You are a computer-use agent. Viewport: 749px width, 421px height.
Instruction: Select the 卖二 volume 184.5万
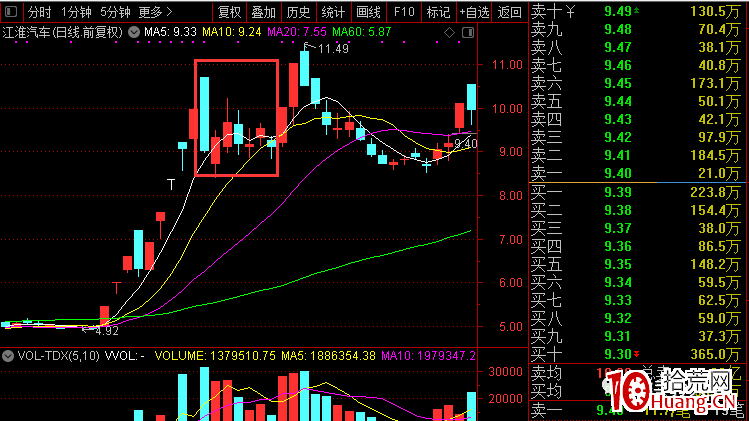tap(715, 155)
